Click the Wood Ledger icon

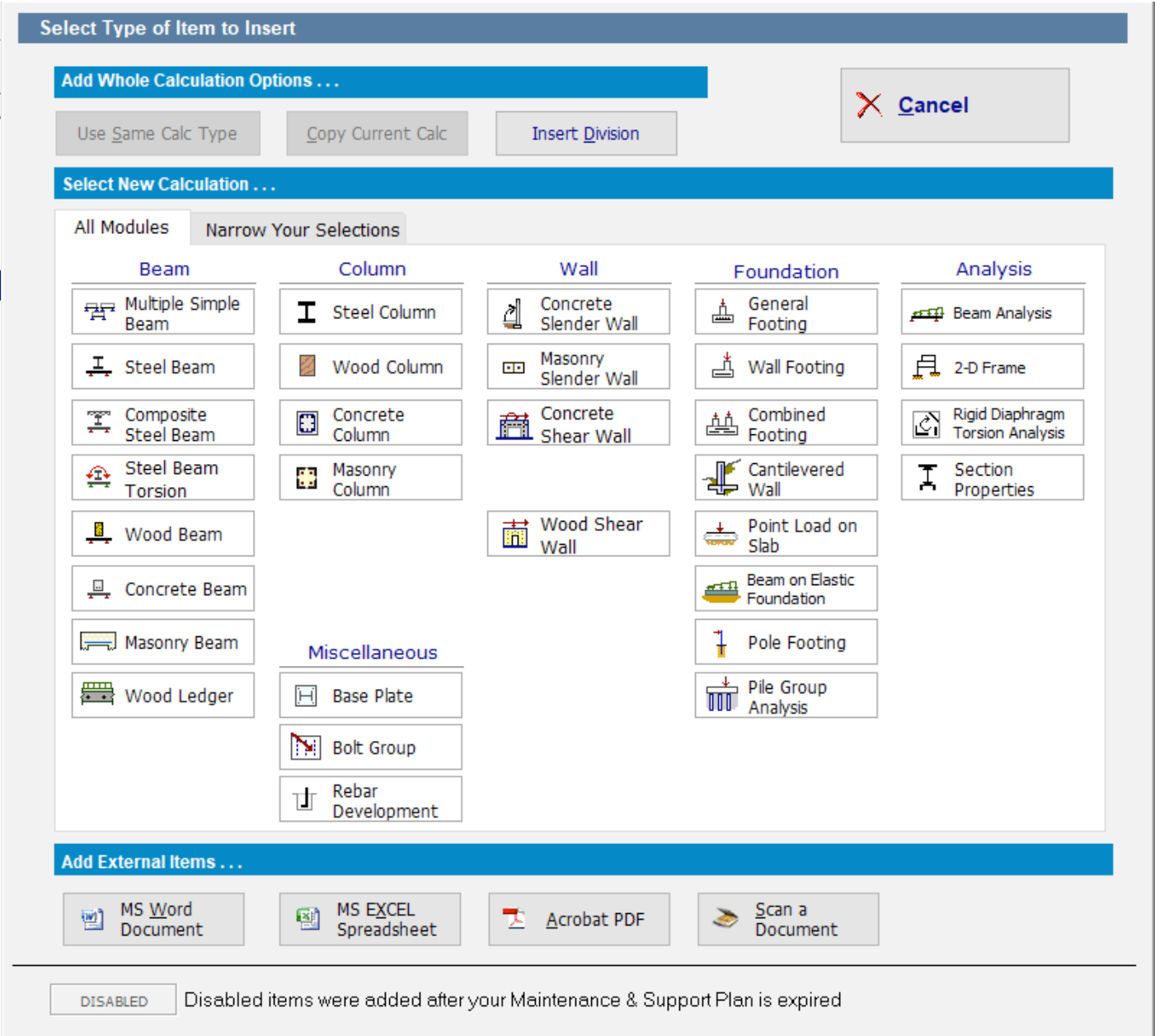coord(98,694)
